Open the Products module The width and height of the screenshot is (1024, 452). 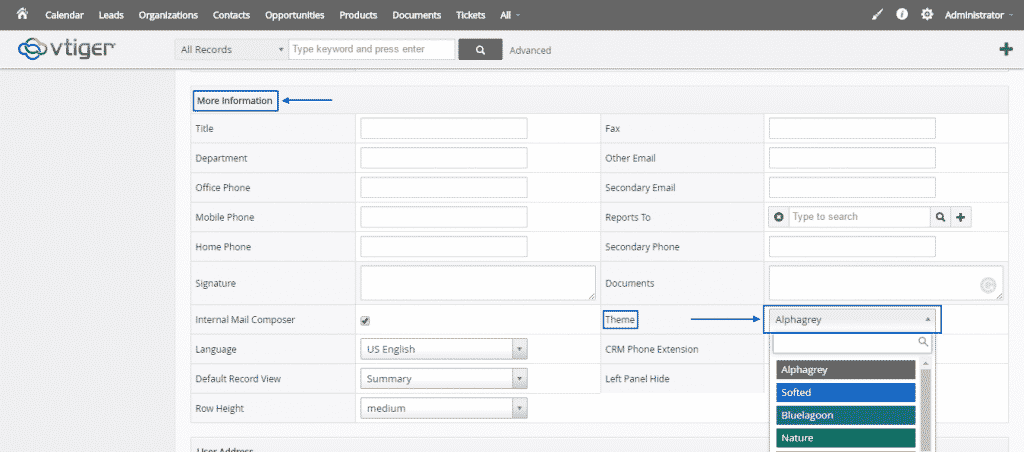click(358, 15)
